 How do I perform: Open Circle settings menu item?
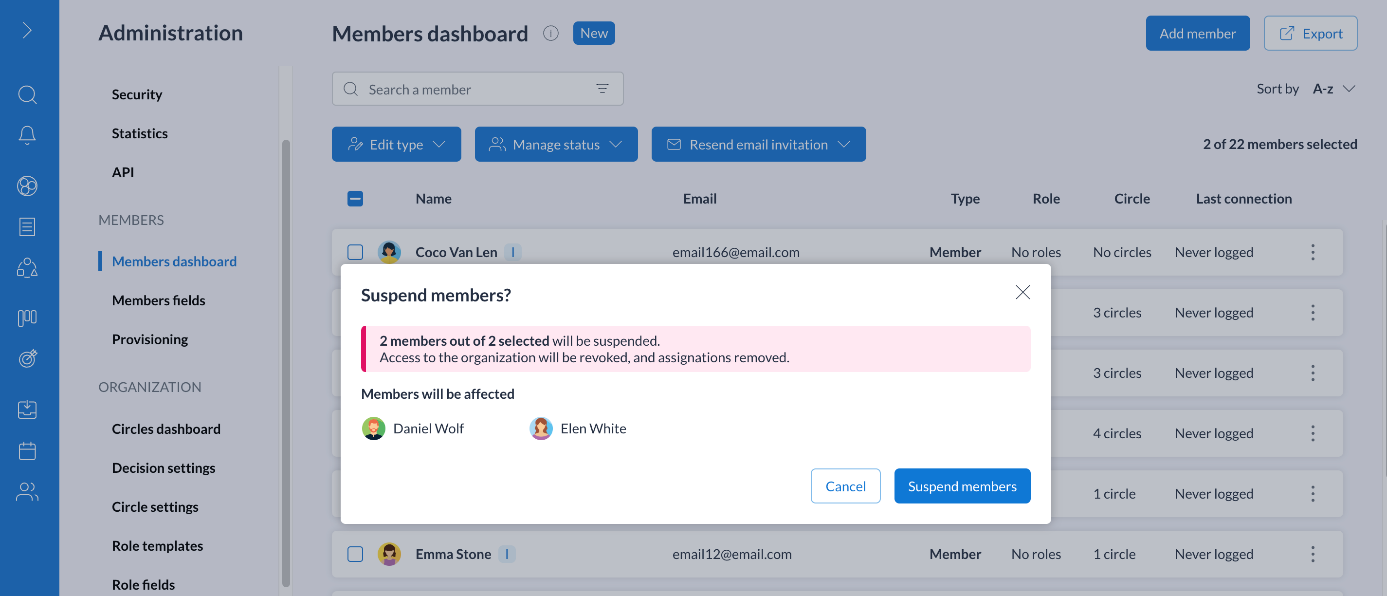[155, 507]
